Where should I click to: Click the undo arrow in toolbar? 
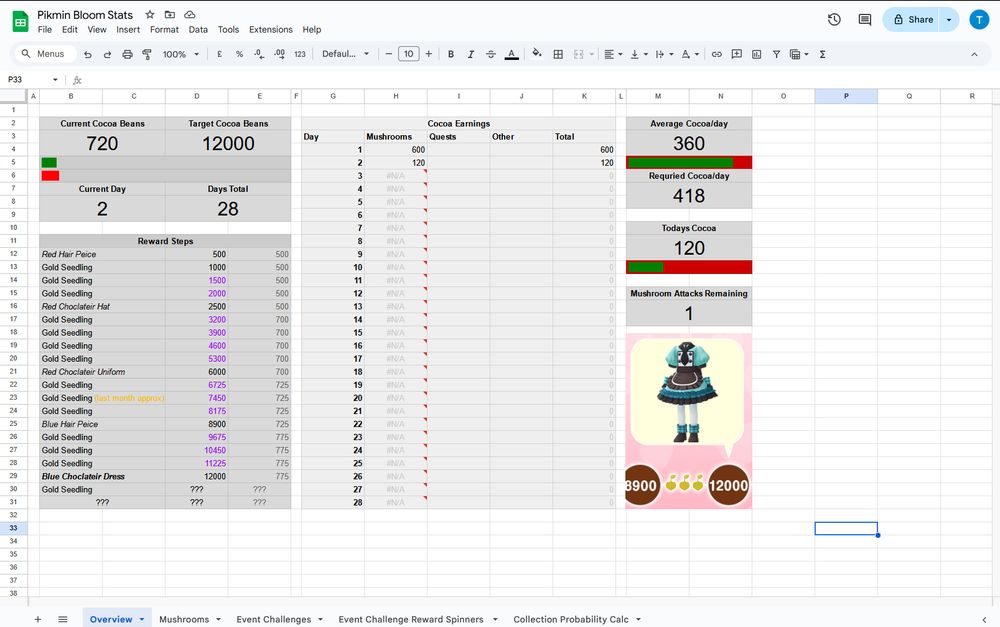[x=87, y=54]
